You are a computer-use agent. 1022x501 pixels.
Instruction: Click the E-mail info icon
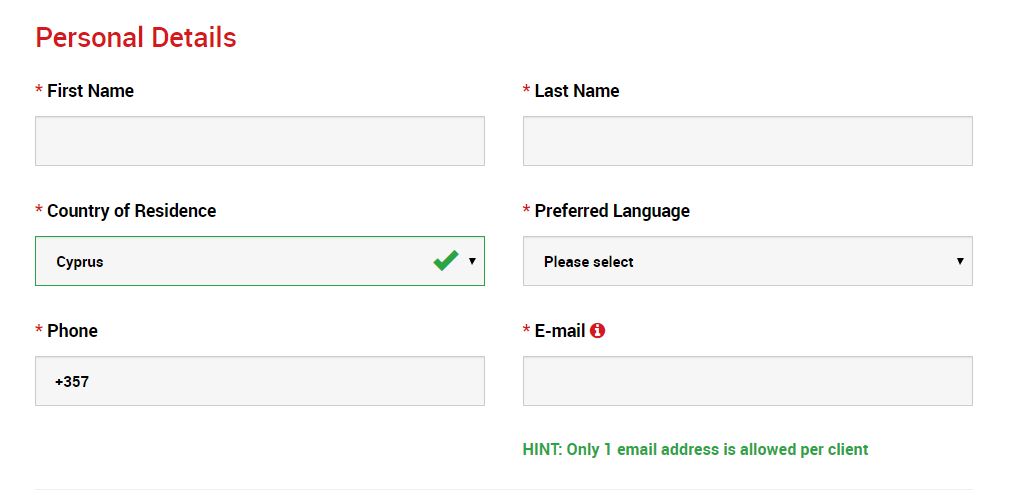(x=598, y=330)
